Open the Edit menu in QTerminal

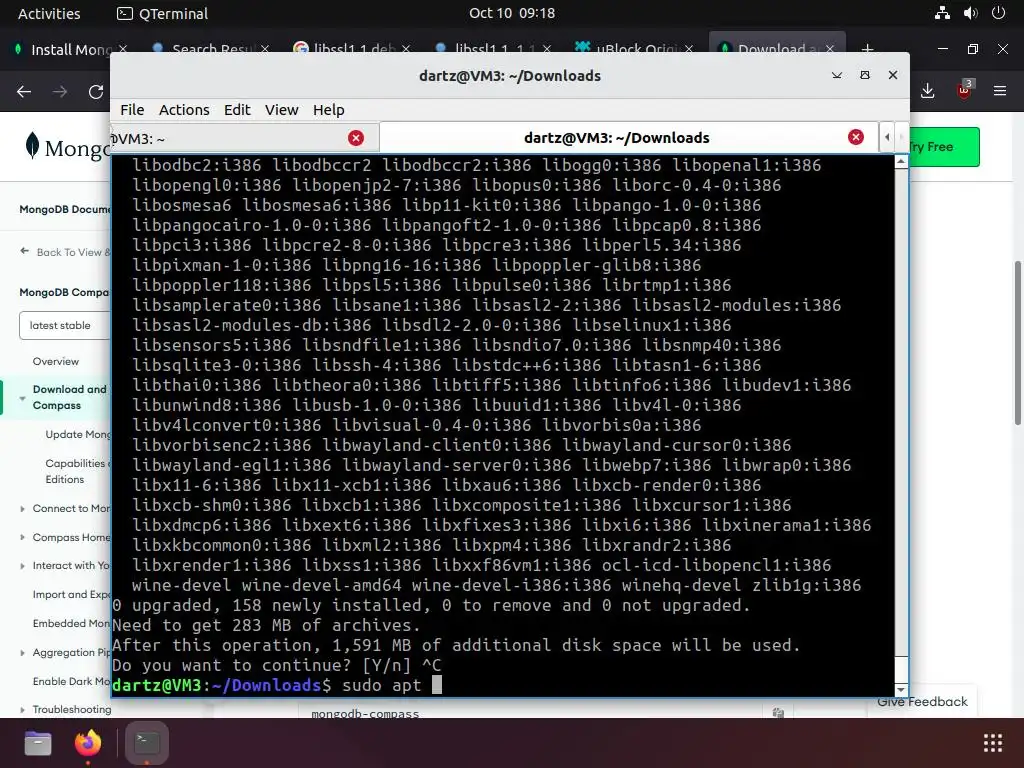point(237,110)
